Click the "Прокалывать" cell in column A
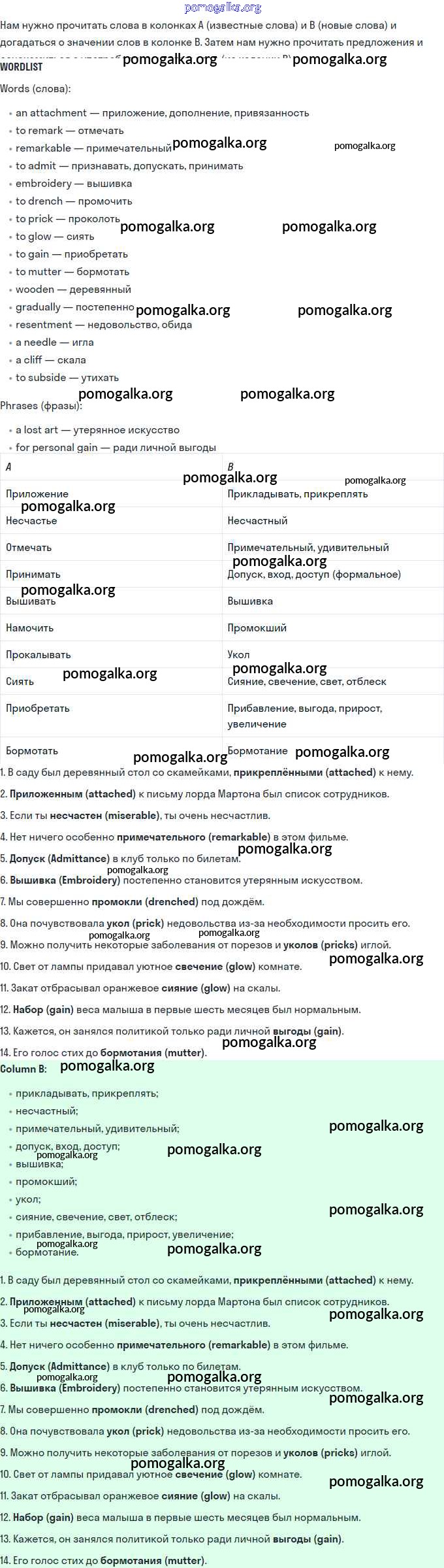This screenshot has height=1568, width=444. pyautogui.click(x=38, y=655)
